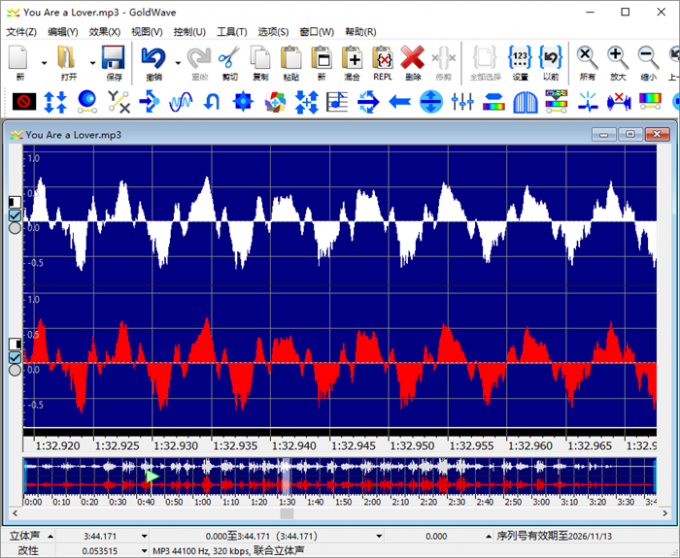This screenshot has height=558, width=680.
Task: Click the U-turn arrow invert effect icon
Action: coord(212,102)
